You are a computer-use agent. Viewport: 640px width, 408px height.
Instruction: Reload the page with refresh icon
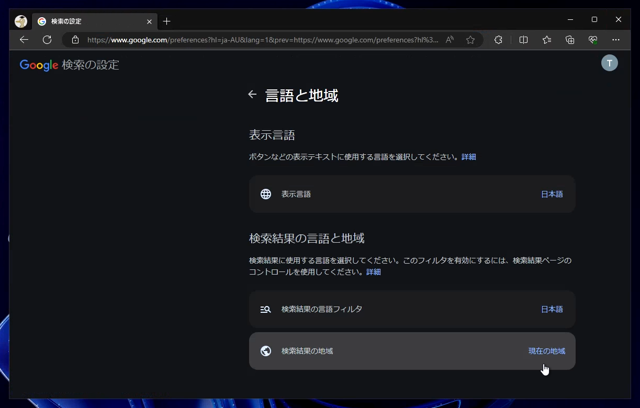click(47, 40)
